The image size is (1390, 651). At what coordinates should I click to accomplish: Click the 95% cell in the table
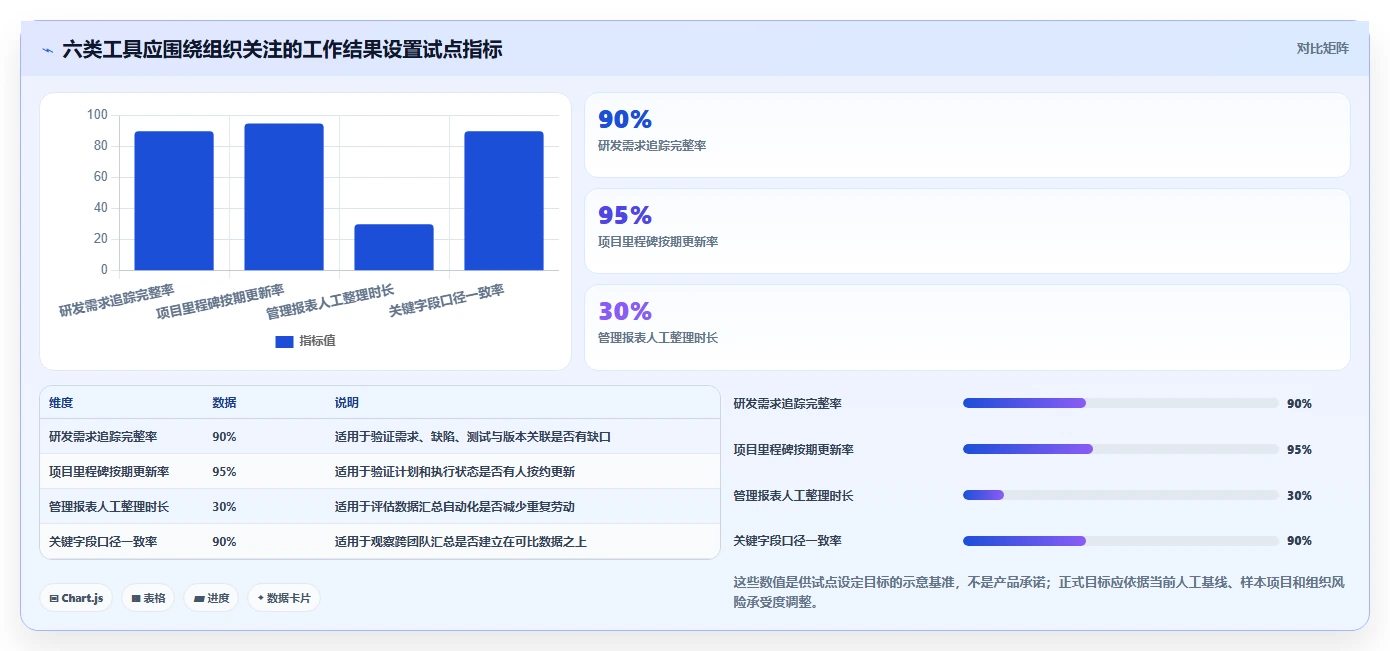coord(224,472)
